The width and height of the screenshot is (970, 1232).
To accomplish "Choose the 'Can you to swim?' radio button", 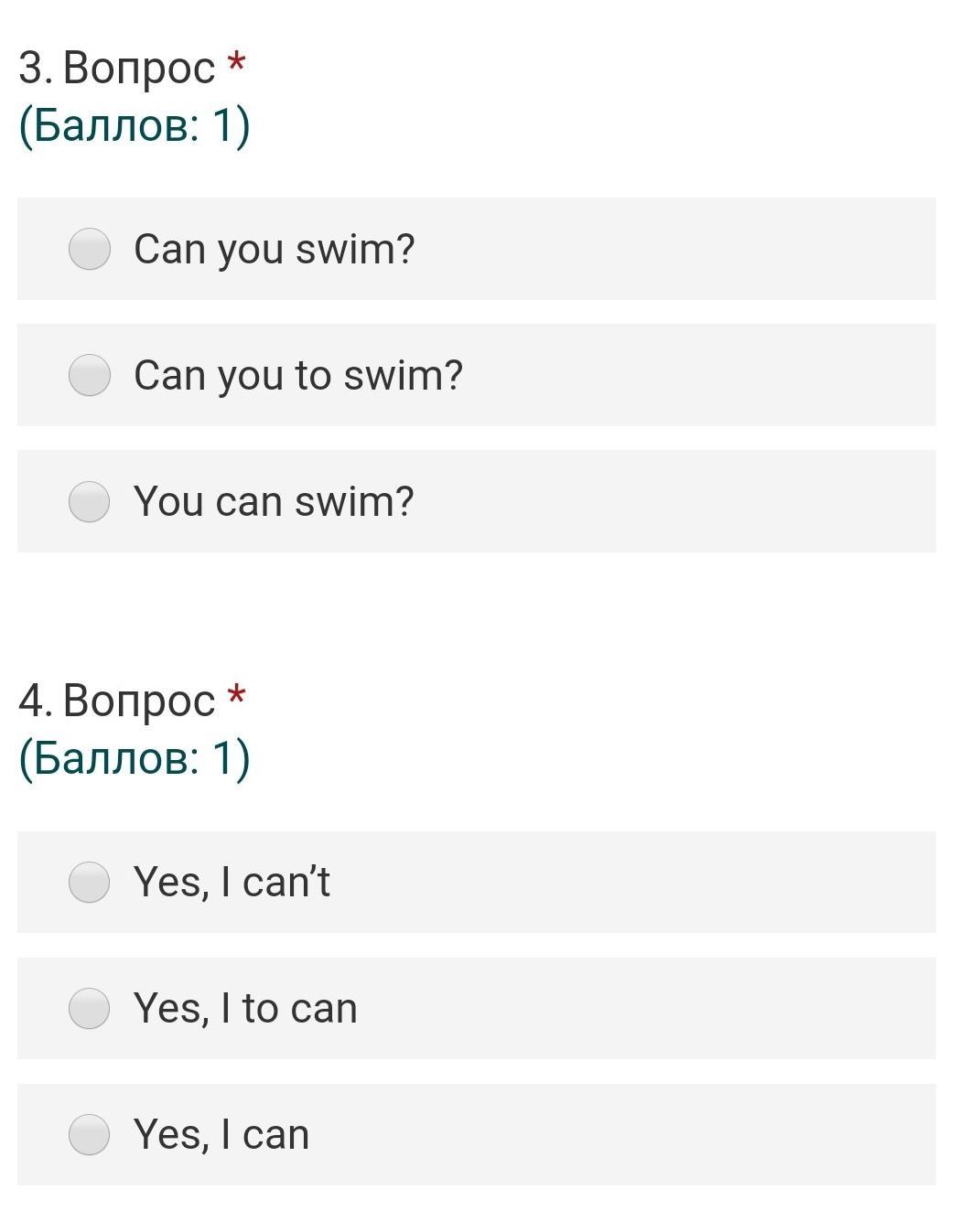I will (x=90, y=375).
